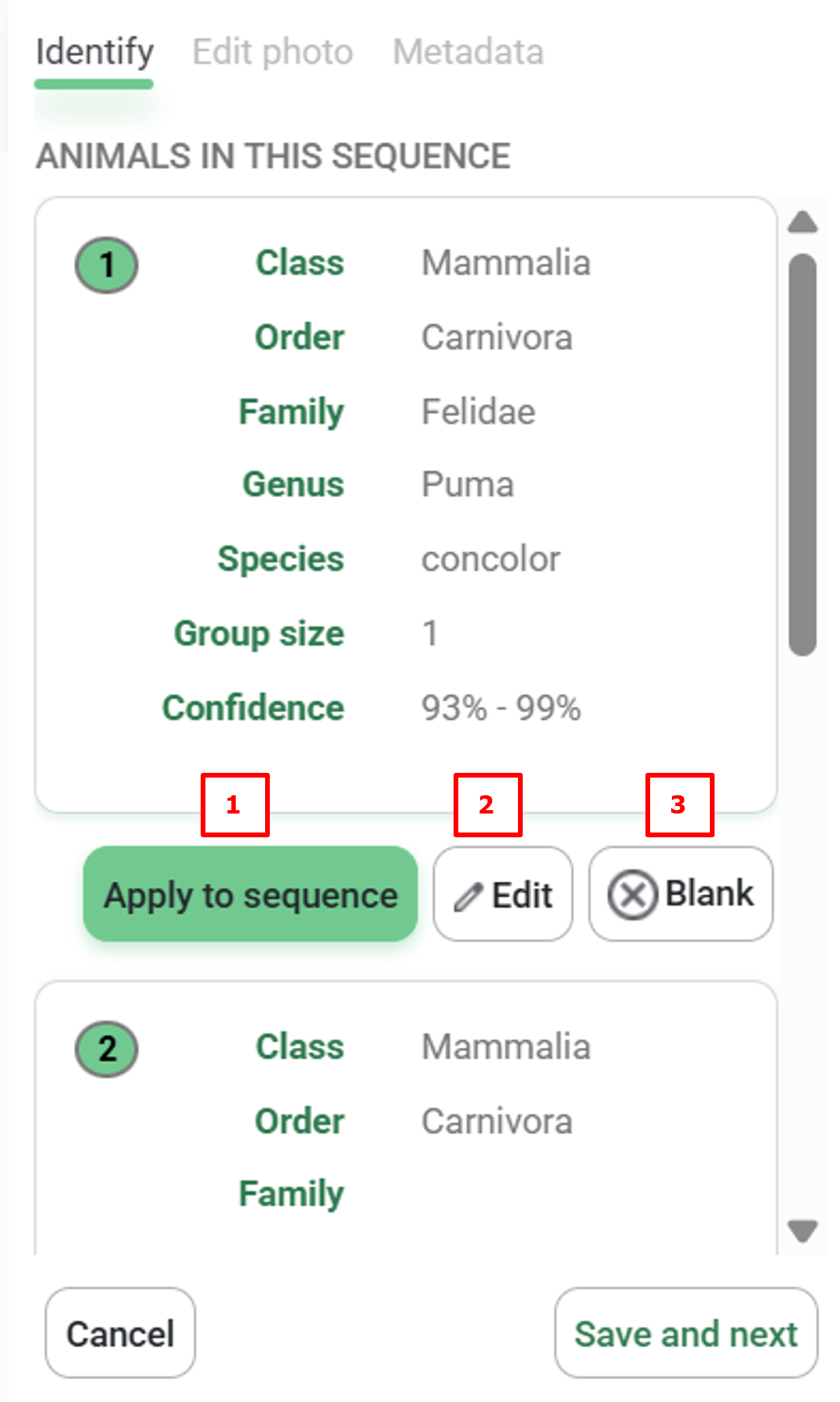The height and width of the screenshot is (1402, 840).
Task: Click the Felidae family value
Action: pyautogui.click(x=478, y=412)
